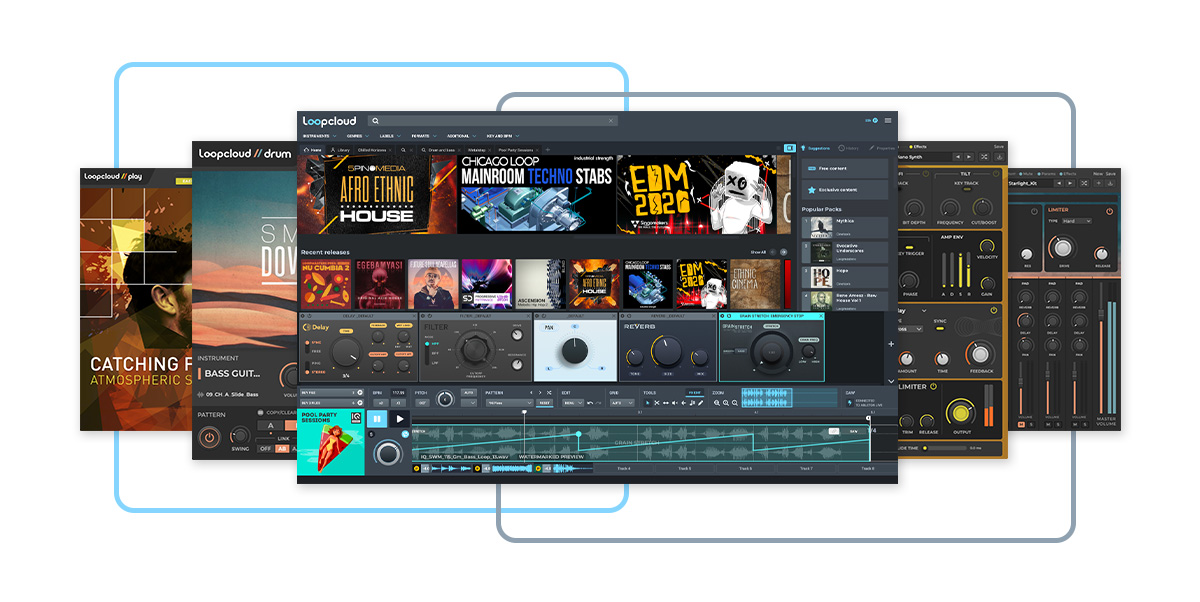Expand the Additional filter dropdown
The image size is (1200, 602).
(462, 136)
